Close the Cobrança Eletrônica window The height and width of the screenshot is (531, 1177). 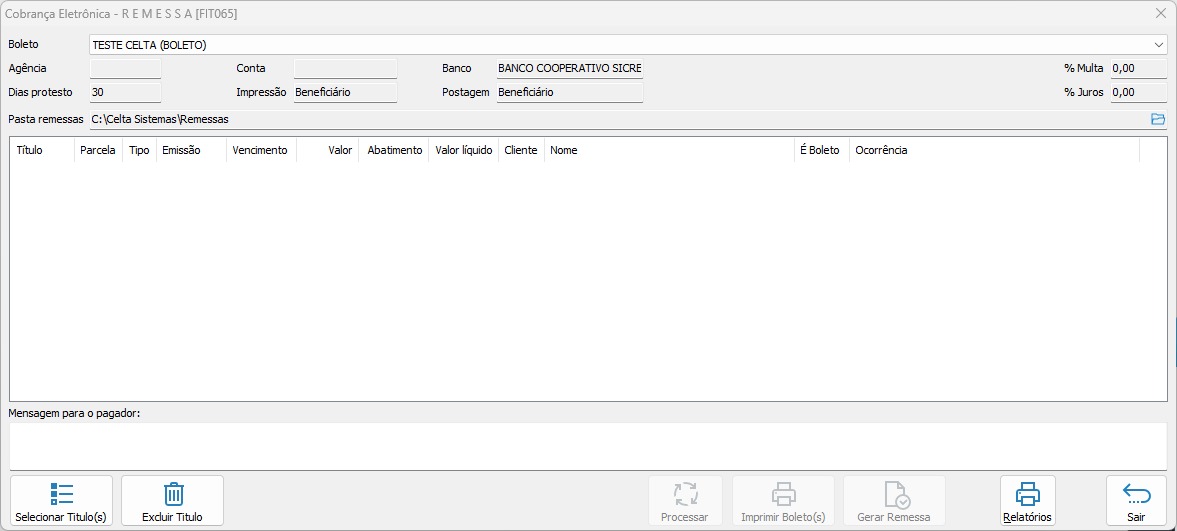1160,13
